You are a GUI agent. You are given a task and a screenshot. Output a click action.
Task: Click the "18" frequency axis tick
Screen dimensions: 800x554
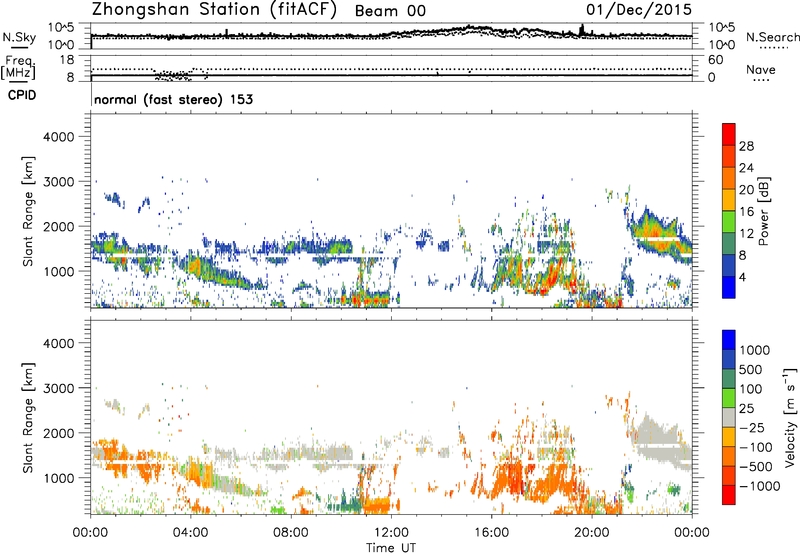67,60
